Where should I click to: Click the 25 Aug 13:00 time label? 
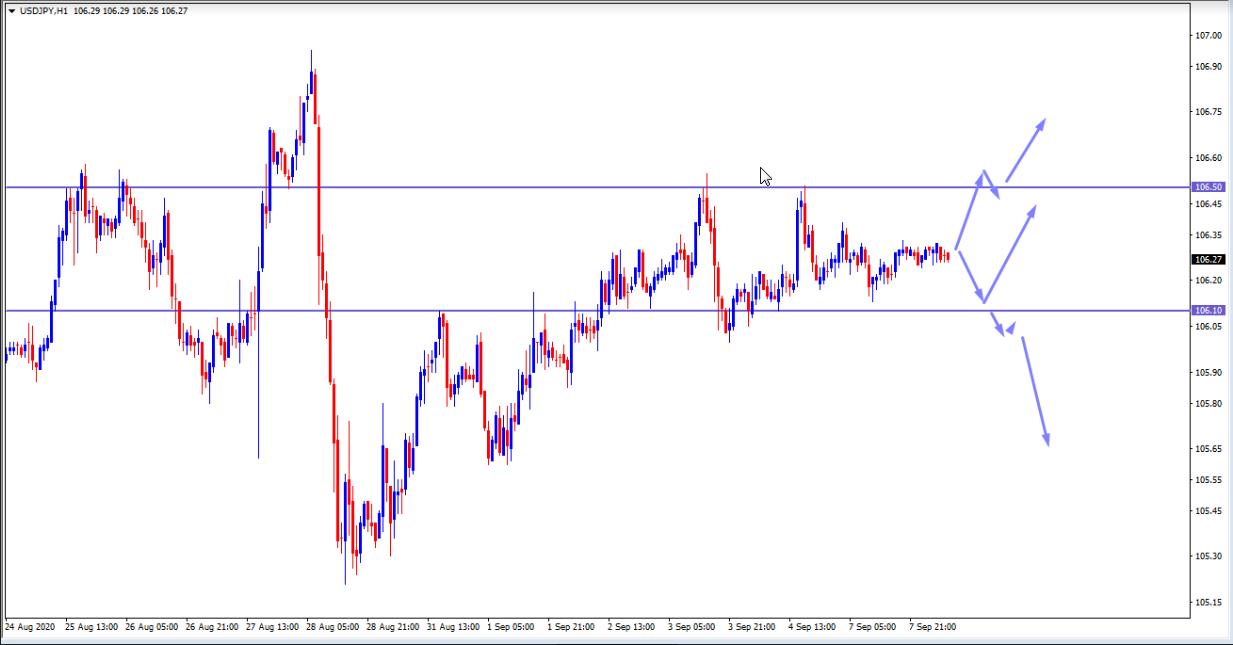[x=92, y=627]
